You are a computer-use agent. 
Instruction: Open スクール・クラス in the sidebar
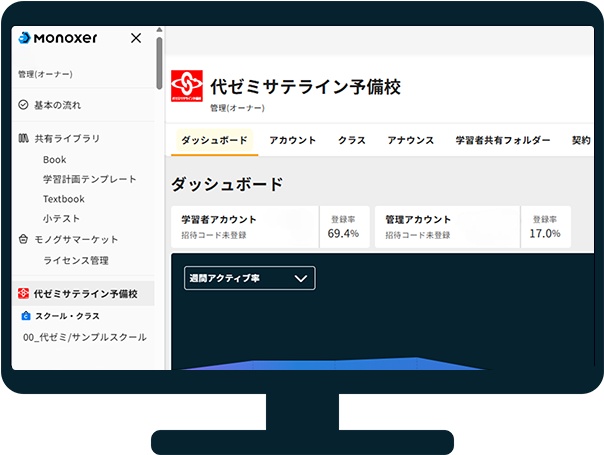(67, 316)
